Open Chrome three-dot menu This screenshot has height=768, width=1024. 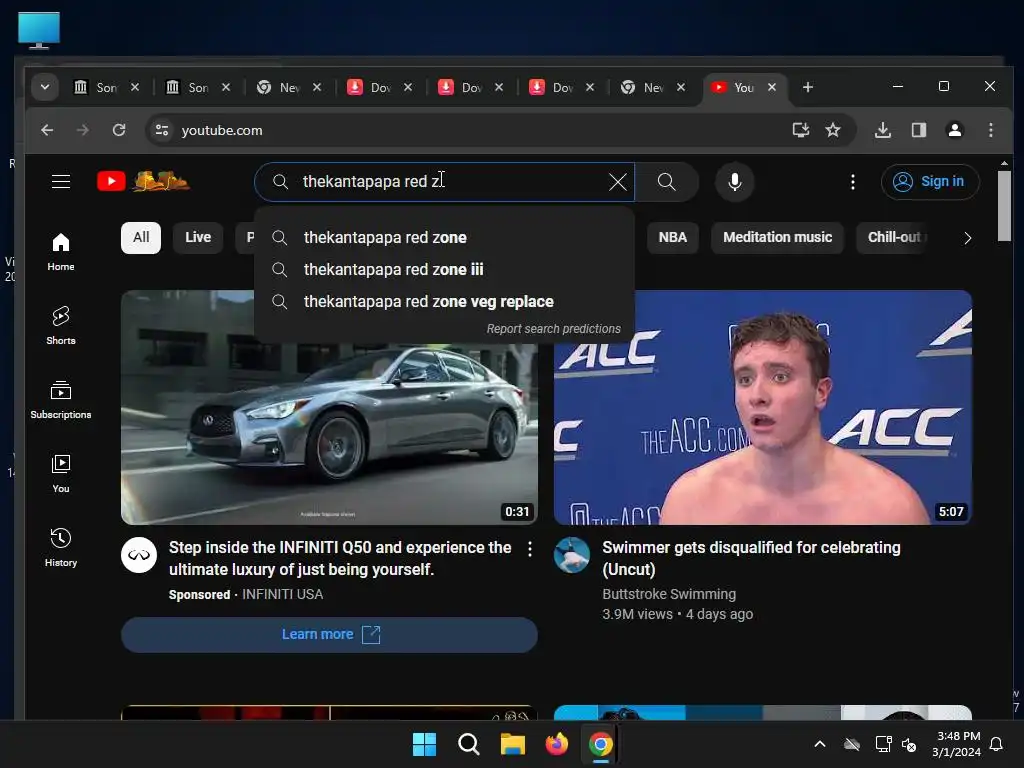(991, 130)
